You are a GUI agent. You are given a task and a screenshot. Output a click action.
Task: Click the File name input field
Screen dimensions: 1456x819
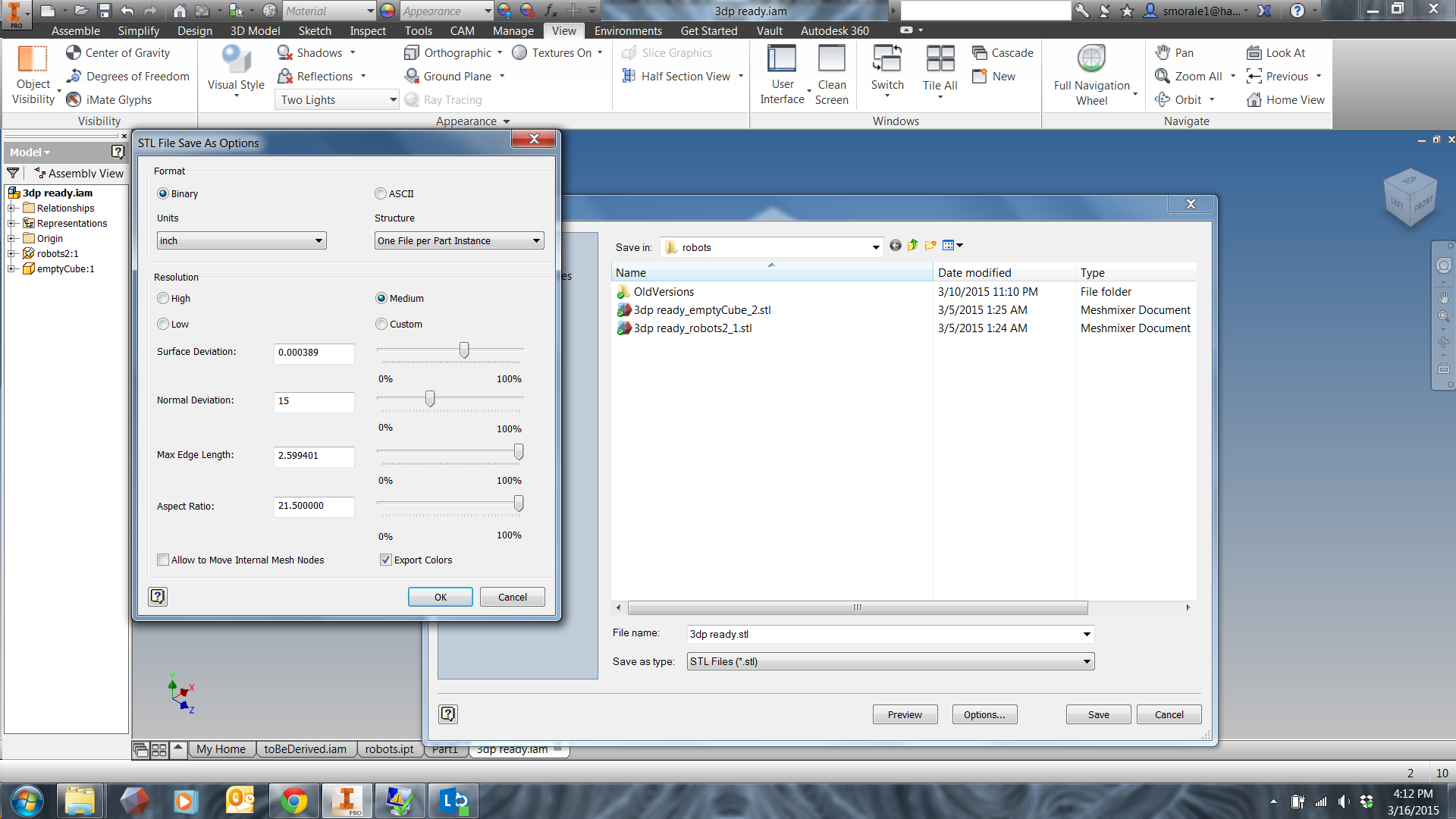pos(834,634)
